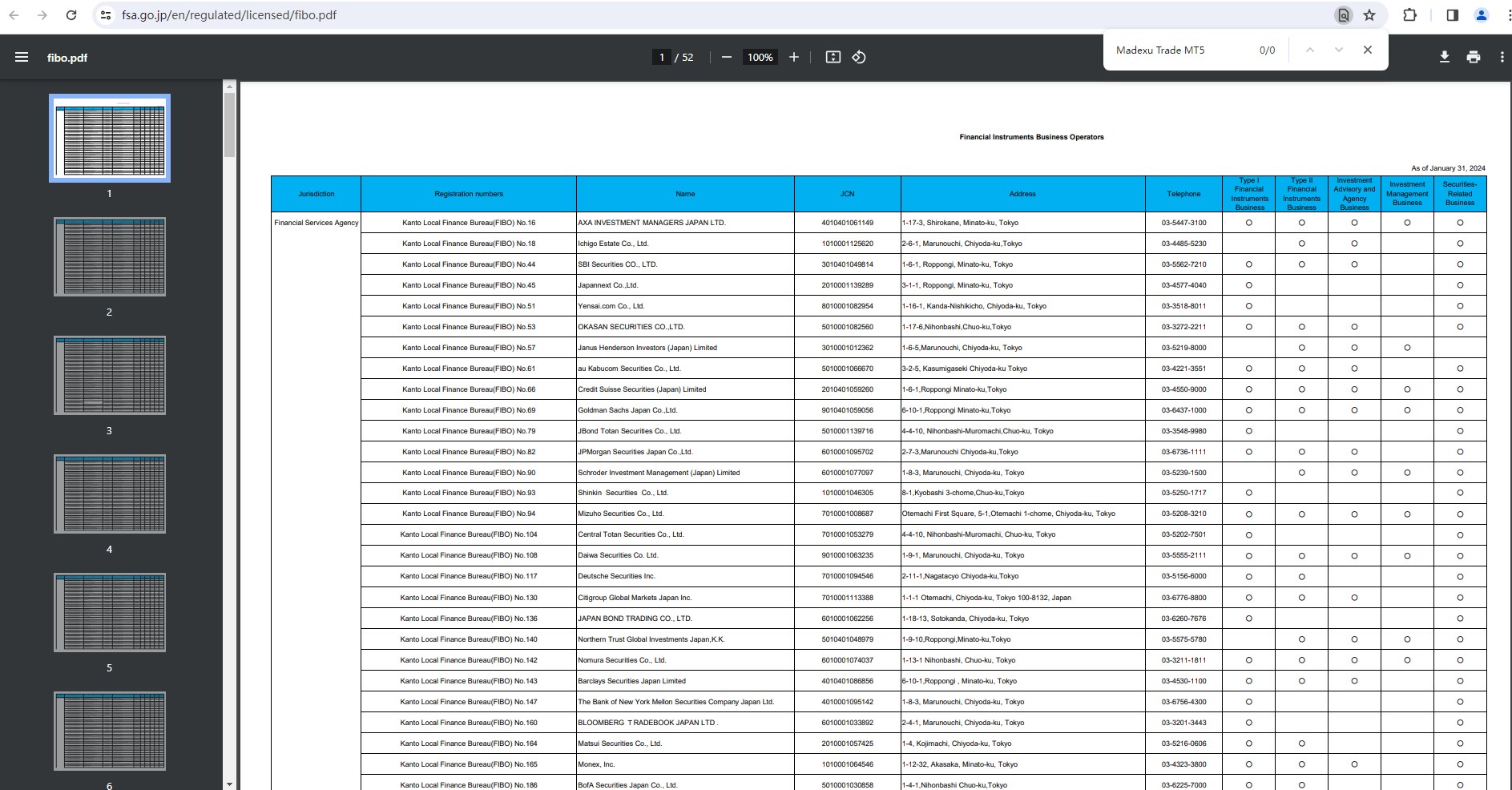This screenshot has width=1512, height=790.
Task: Click the thumbnail sidebar scrollbar thumb
Action: pos(229,124)
